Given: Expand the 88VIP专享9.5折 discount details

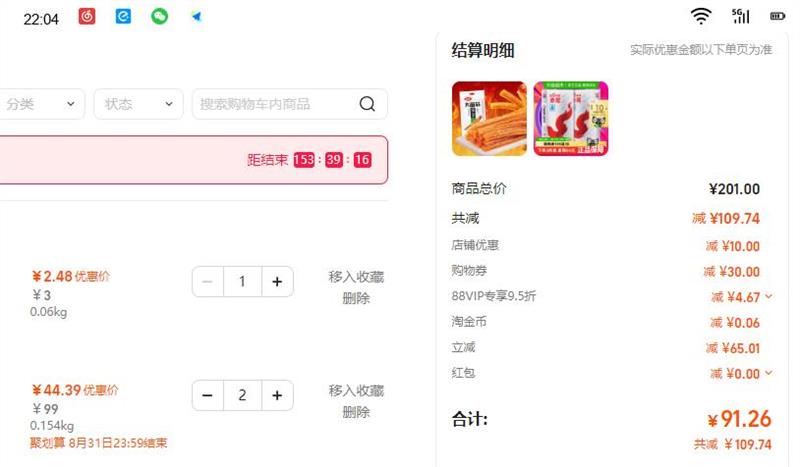Looking at the screenshot, I should (768, 296).
